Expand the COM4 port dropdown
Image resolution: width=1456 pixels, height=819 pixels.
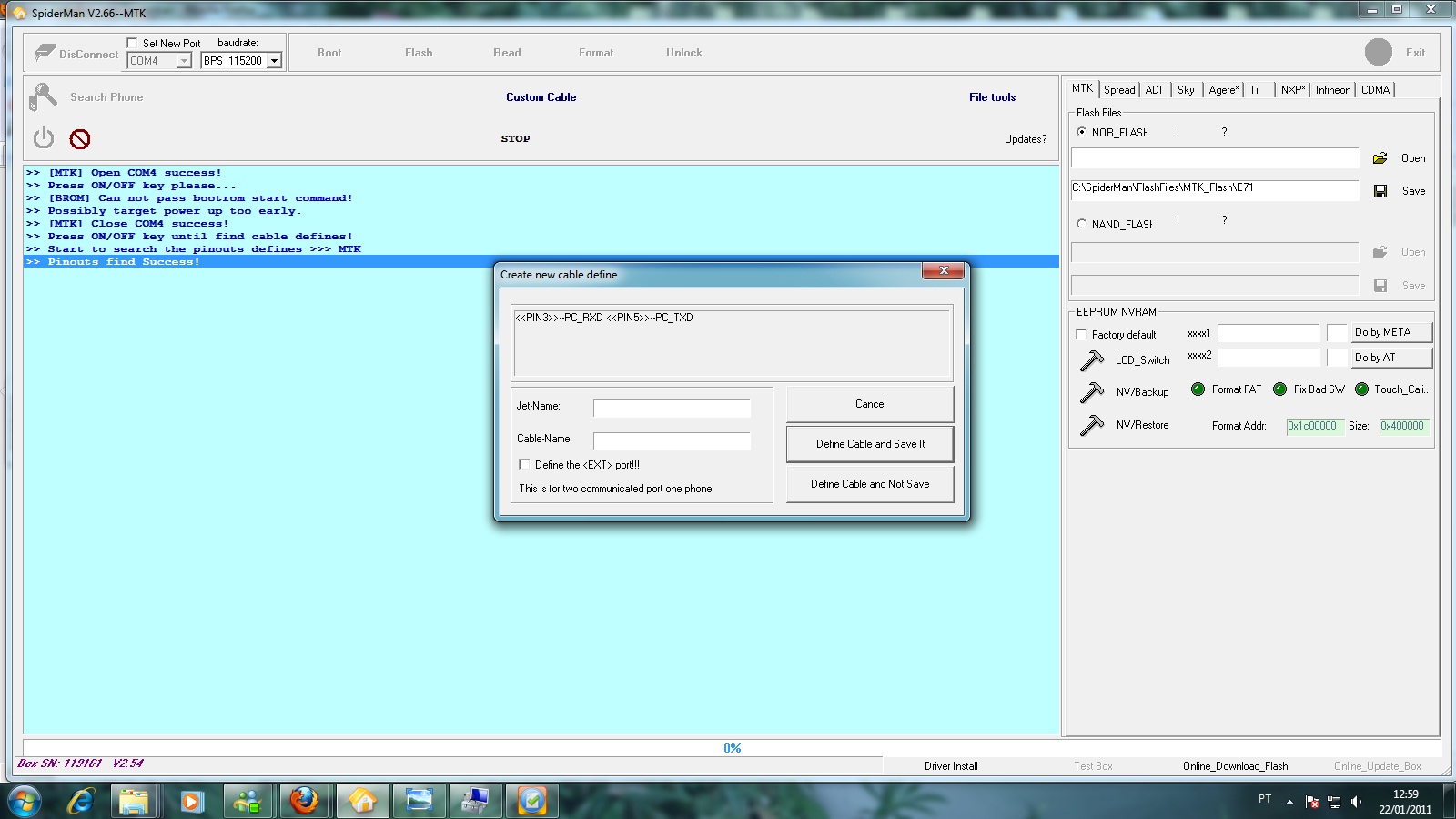[x=184, y=61]
